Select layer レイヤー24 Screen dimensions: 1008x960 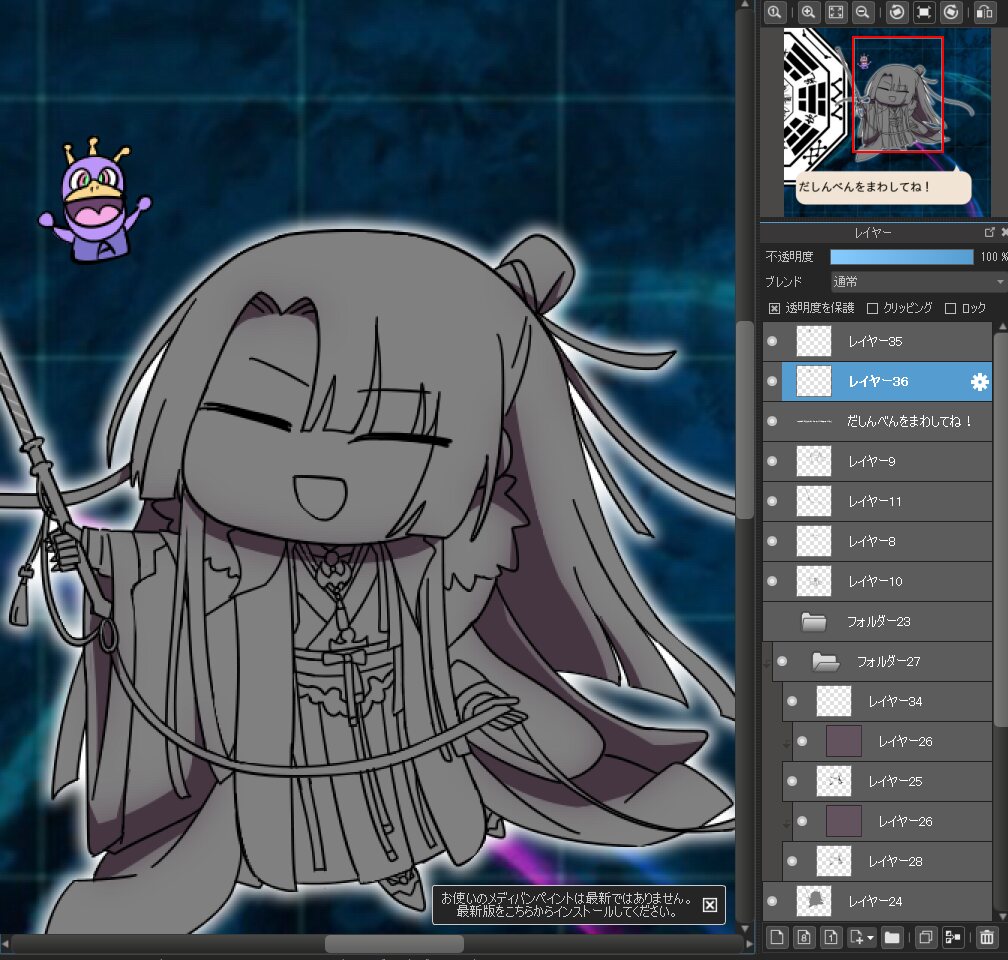tap(878, 901)
